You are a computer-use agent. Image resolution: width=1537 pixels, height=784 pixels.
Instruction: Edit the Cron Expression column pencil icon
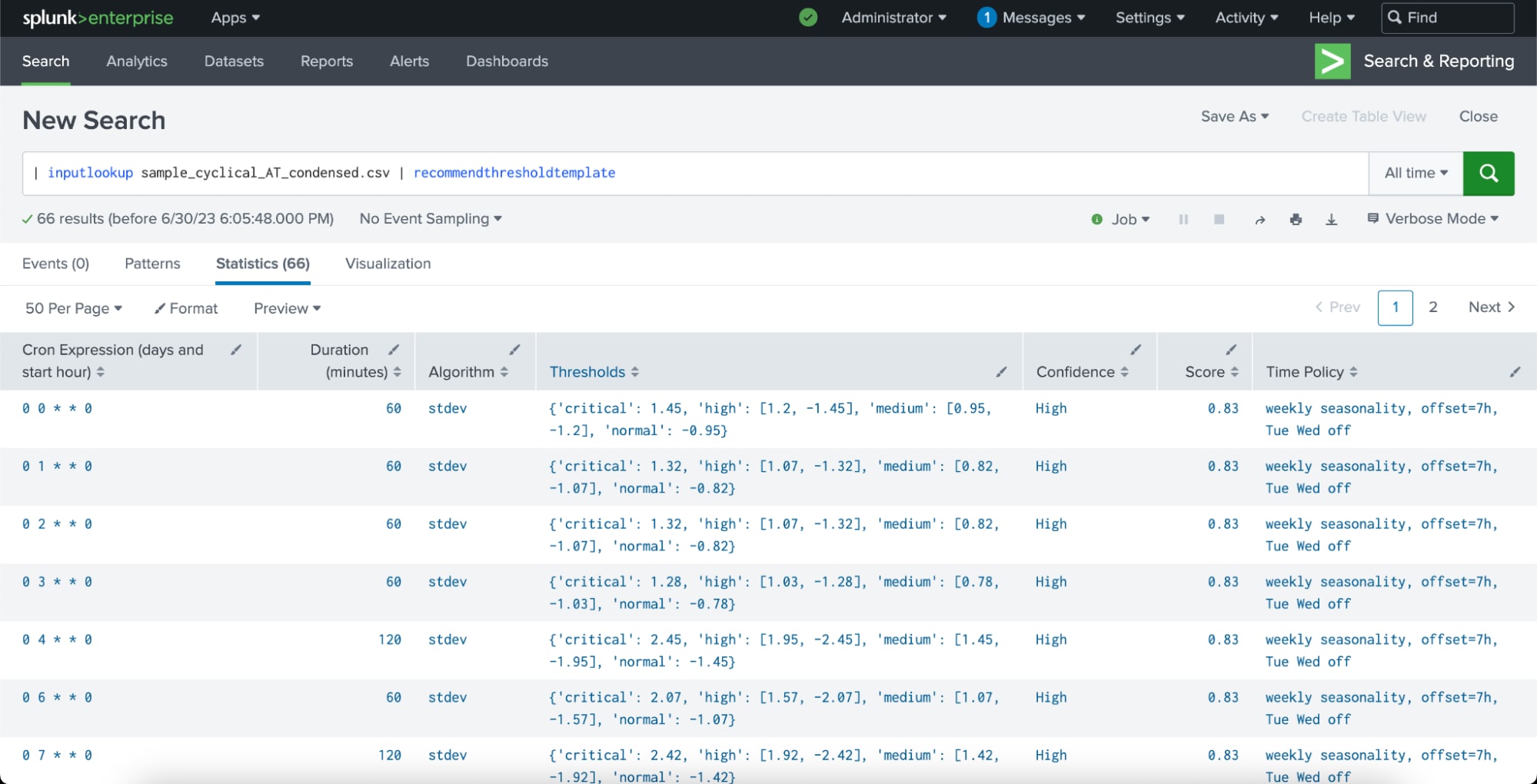tap(236, 350)
